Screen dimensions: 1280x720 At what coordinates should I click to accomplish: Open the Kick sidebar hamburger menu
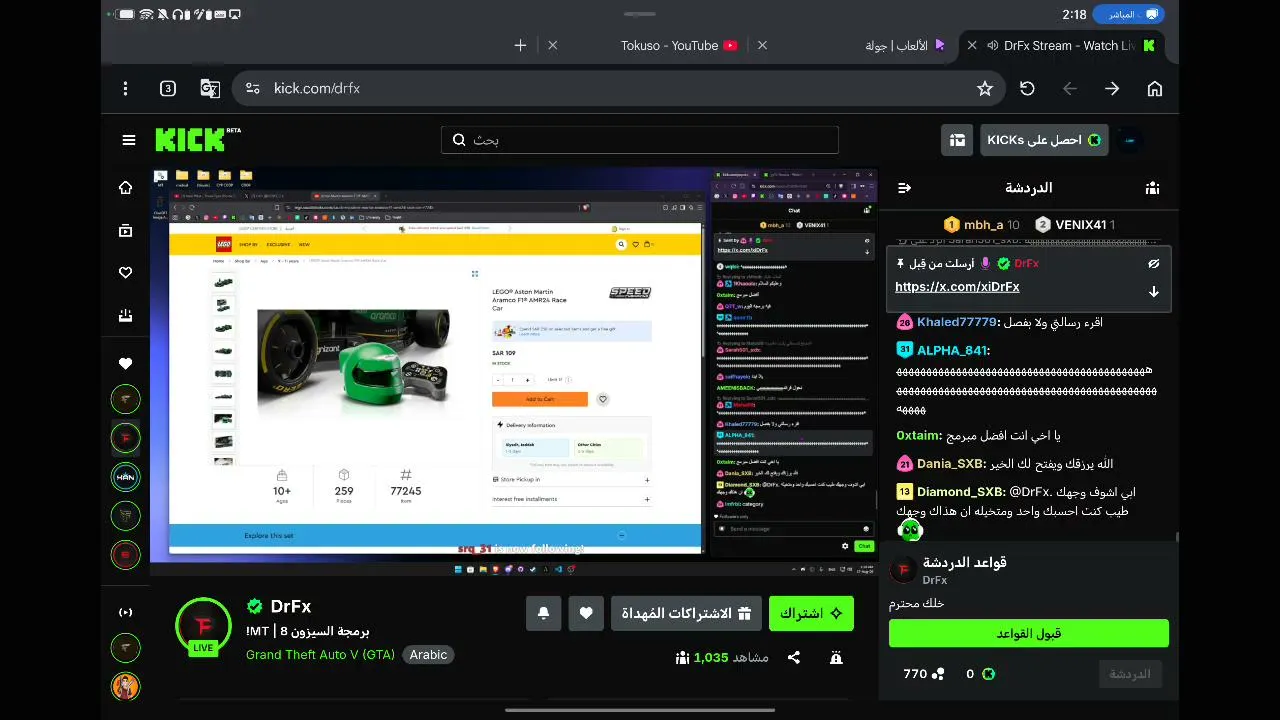tap(129, 140)
